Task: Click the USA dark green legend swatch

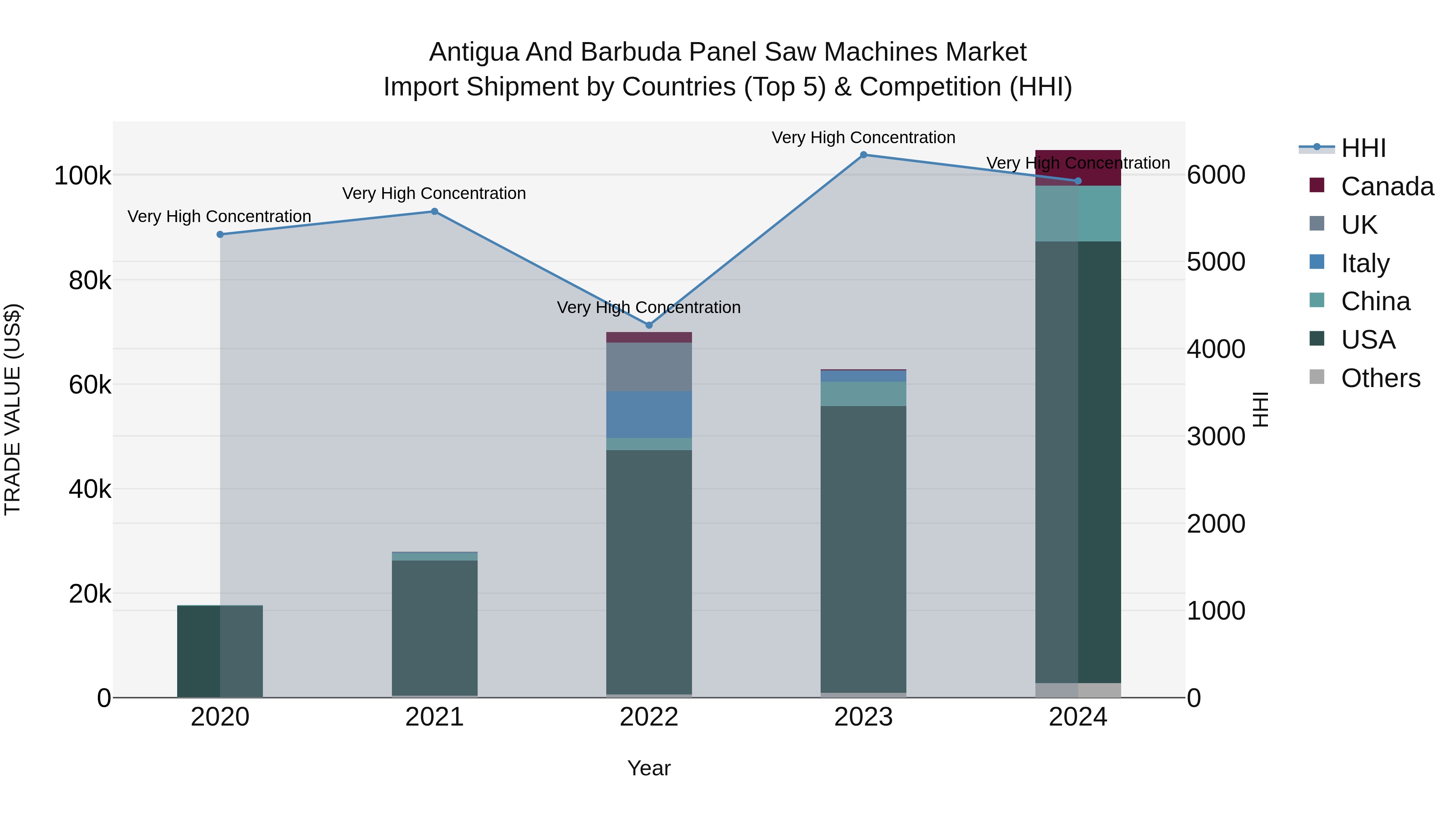Action: point(1317,339)
